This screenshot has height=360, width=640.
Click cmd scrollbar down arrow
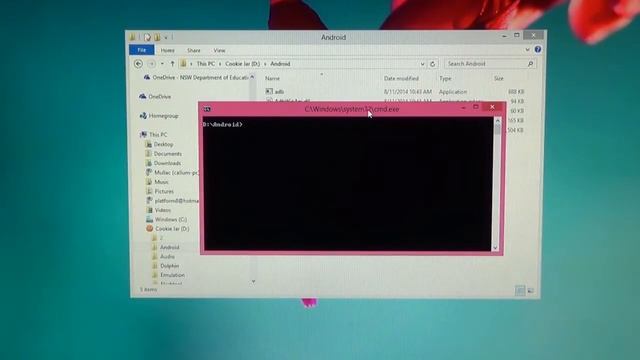[496, 247]
